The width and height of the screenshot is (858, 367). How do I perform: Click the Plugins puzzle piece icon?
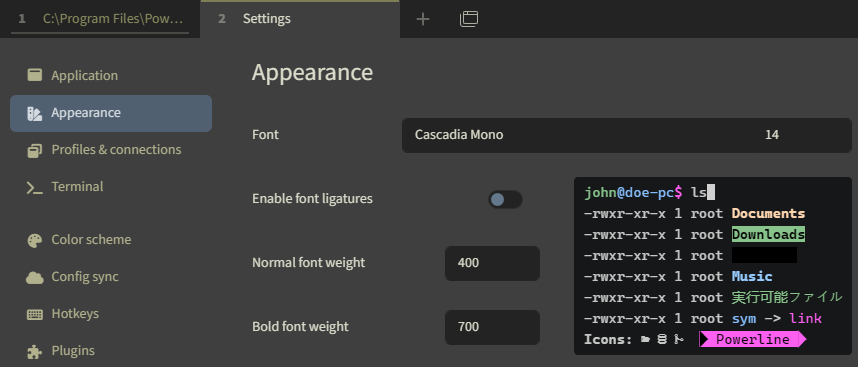34,351
